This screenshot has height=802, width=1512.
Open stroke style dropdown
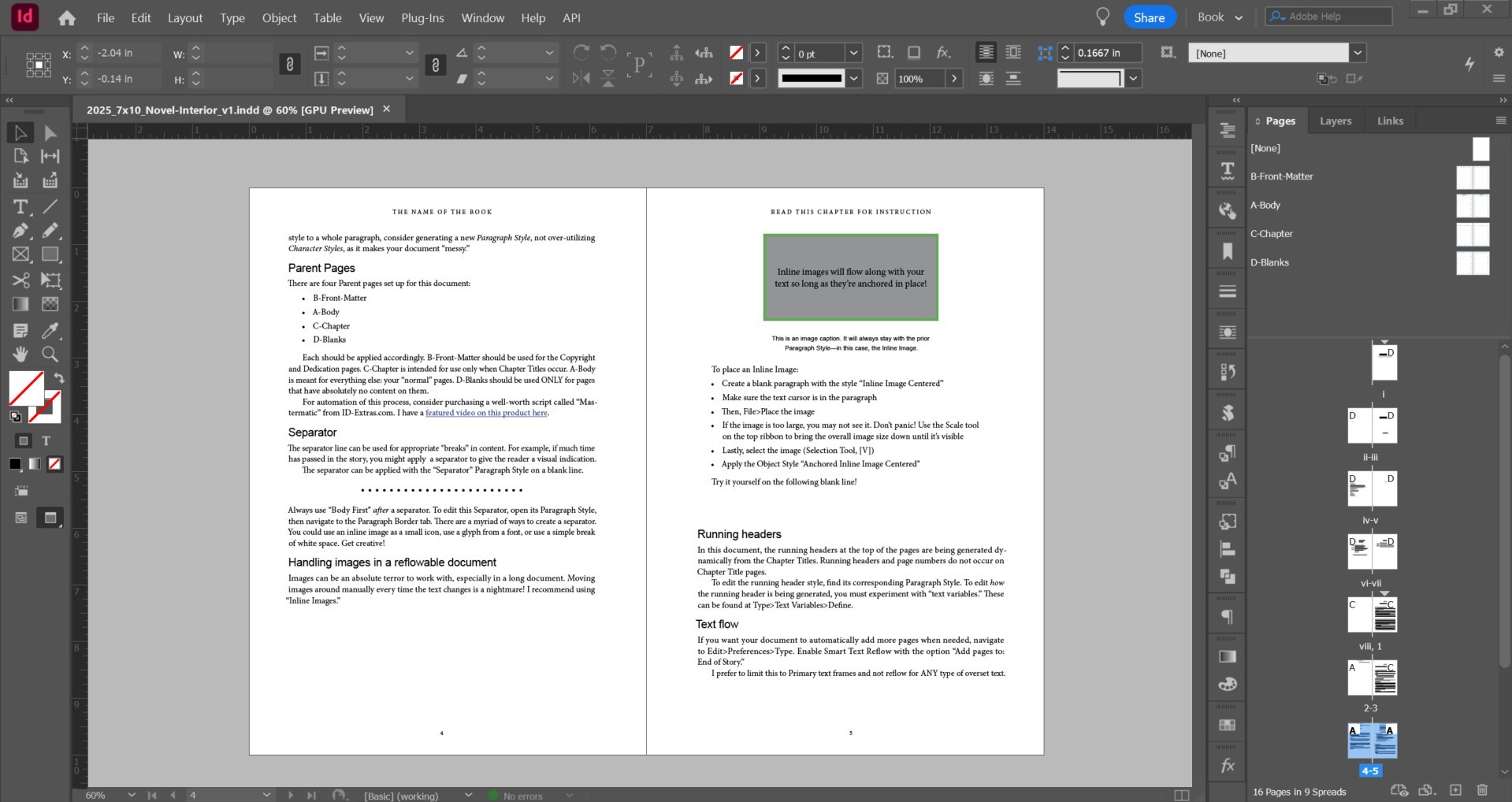[x=854, y=78]
